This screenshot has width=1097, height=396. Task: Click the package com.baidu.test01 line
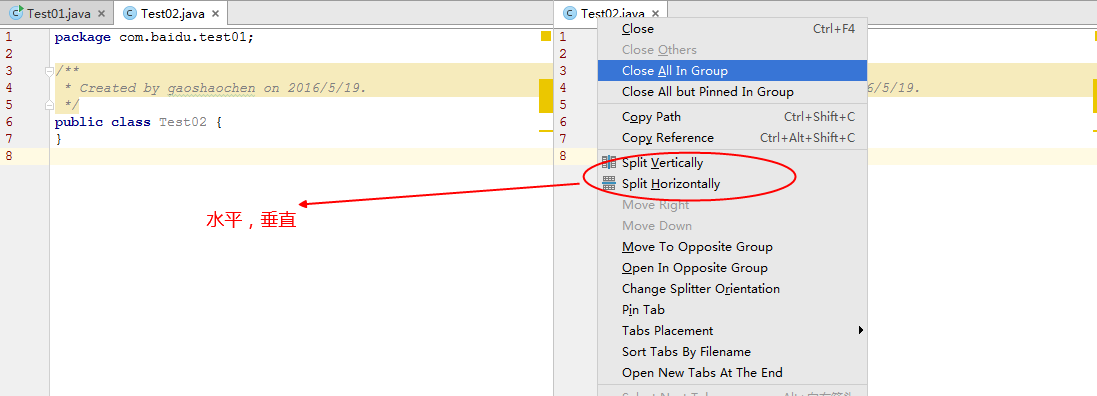click(154, 37)
